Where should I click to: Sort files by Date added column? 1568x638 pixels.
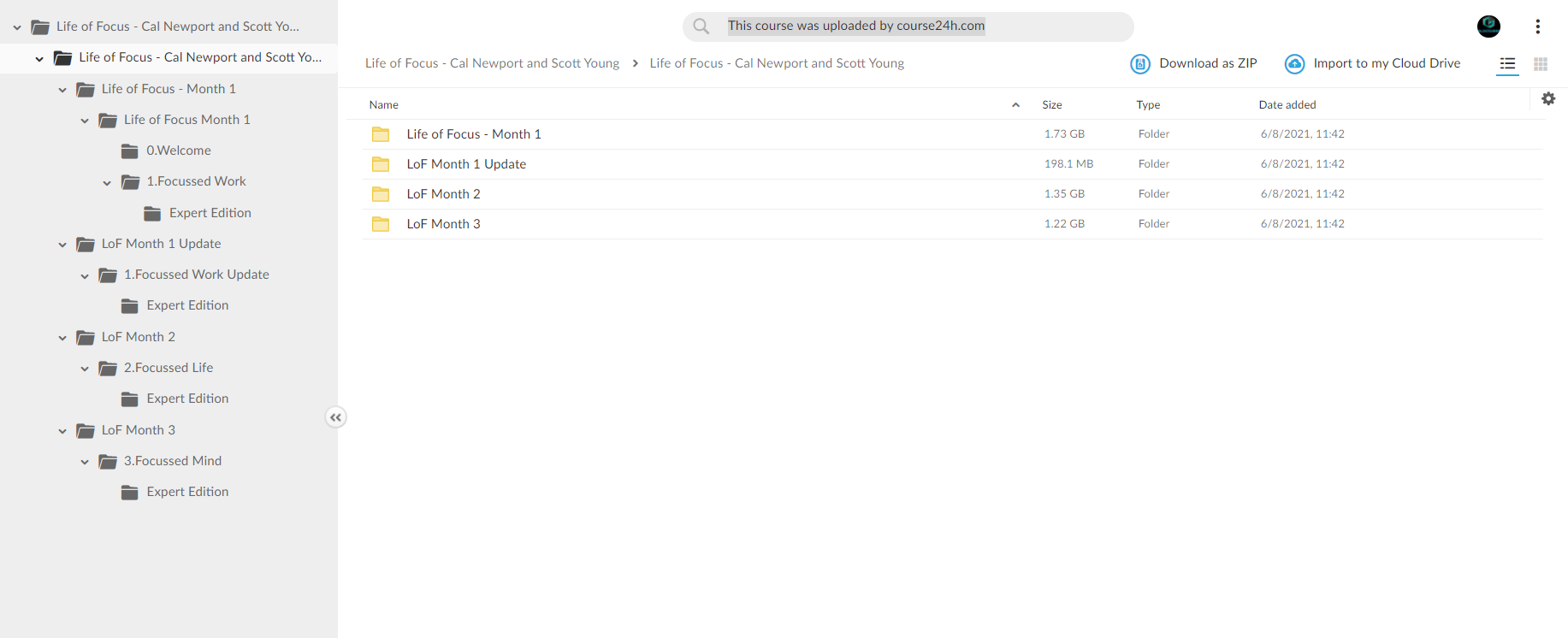[x=1287, y=104]
